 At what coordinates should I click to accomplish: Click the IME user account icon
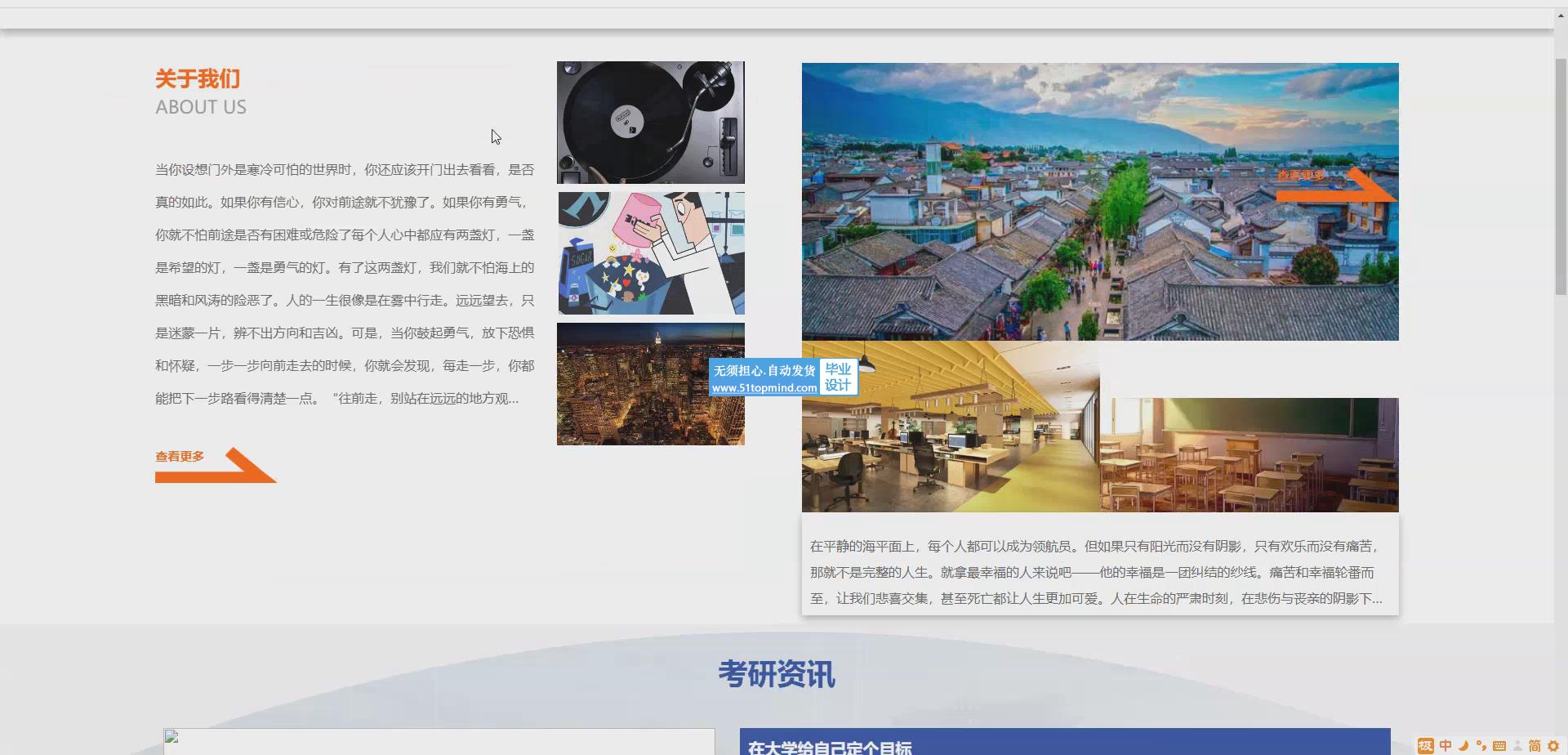coord(1517,745)
